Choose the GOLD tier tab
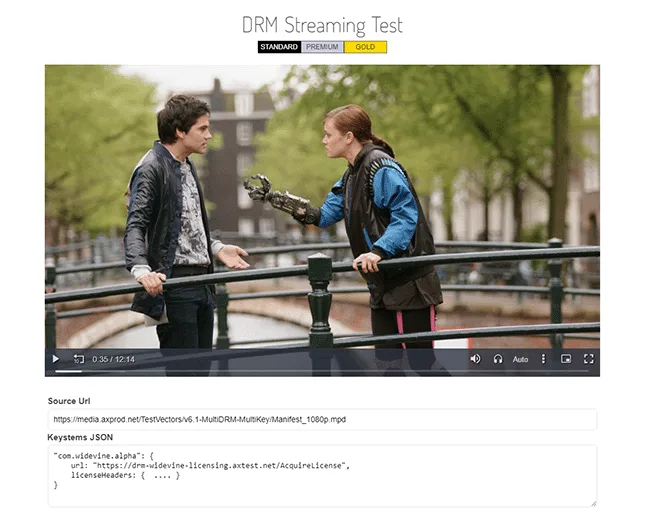This screenshot has height=523, width=650. pos(365,47)
